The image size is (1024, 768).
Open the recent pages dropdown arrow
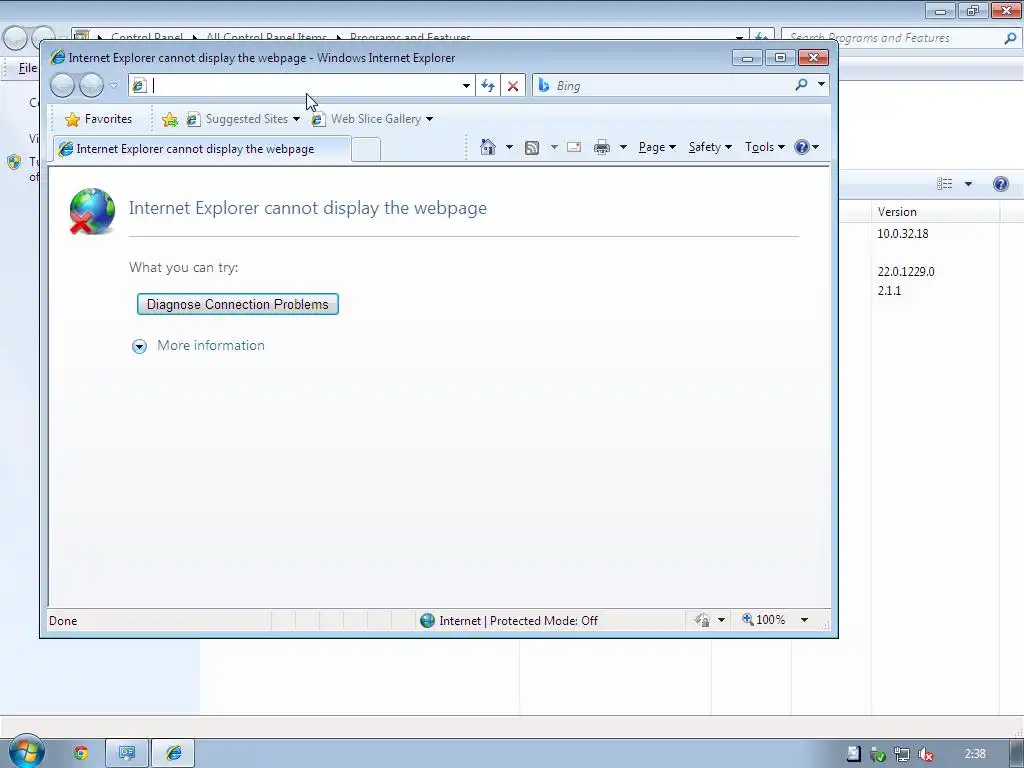tap(114, 86)
